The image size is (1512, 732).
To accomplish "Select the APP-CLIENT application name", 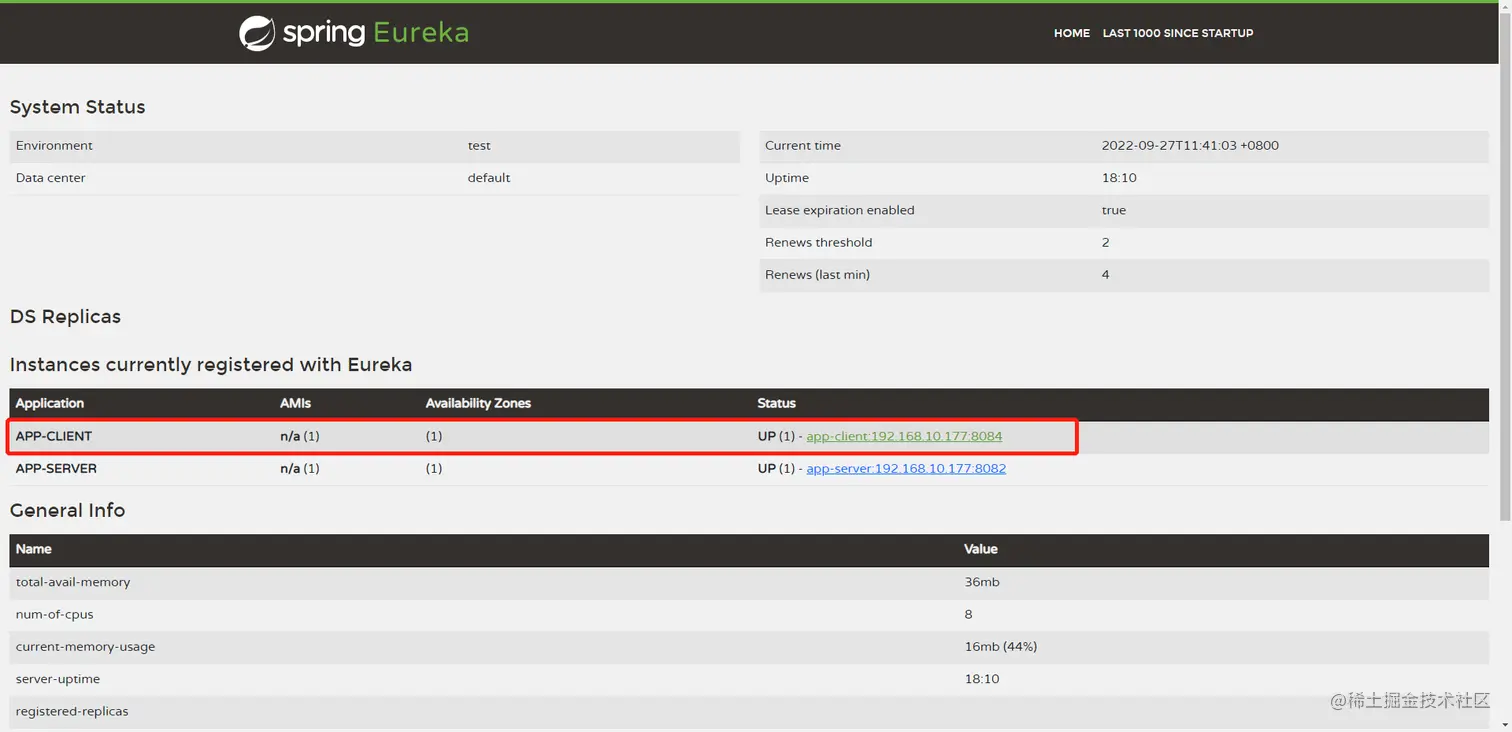I will [54, 436].
